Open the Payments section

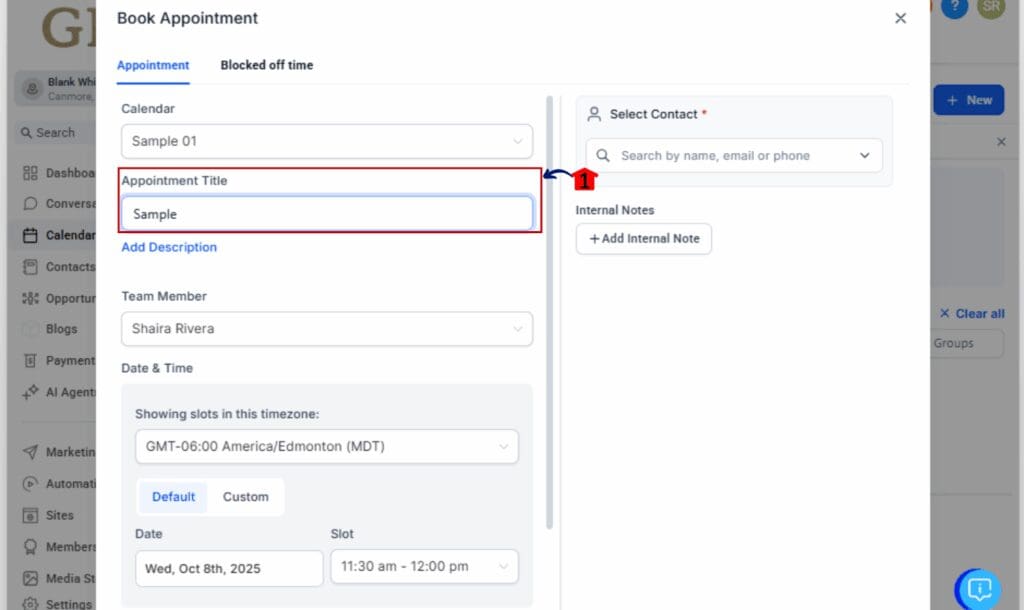(60, 360)
